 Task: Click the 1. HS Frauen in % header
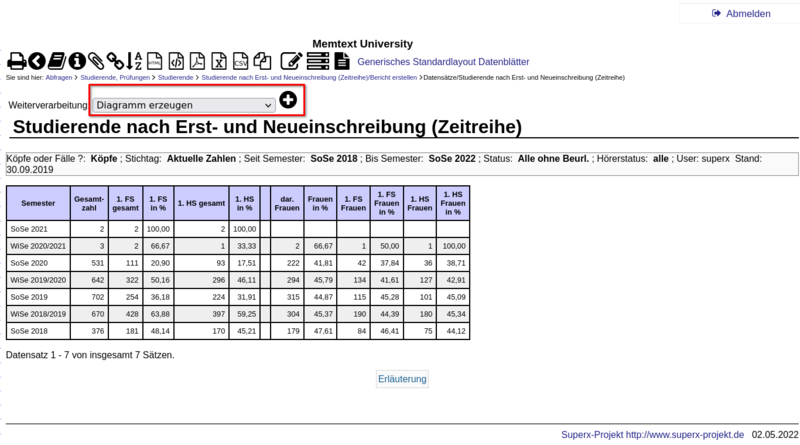click(453, 203)
